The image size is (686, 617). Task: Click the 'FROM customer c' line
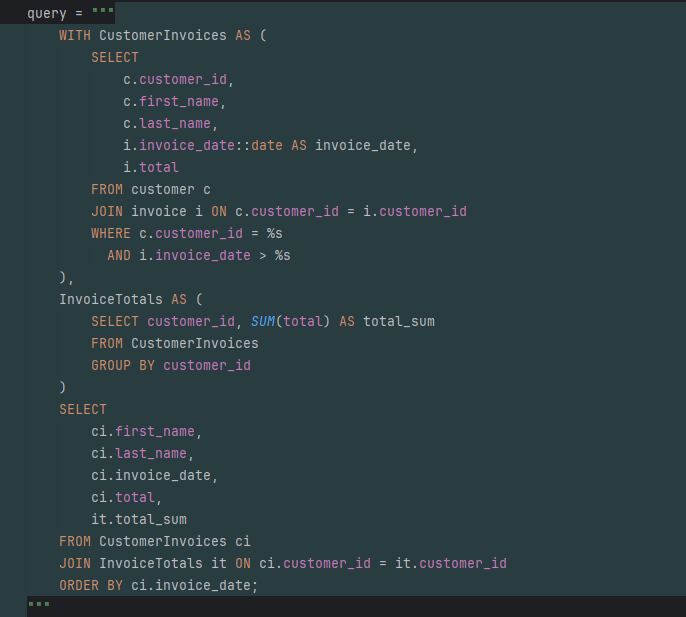[x=150, y=189]
